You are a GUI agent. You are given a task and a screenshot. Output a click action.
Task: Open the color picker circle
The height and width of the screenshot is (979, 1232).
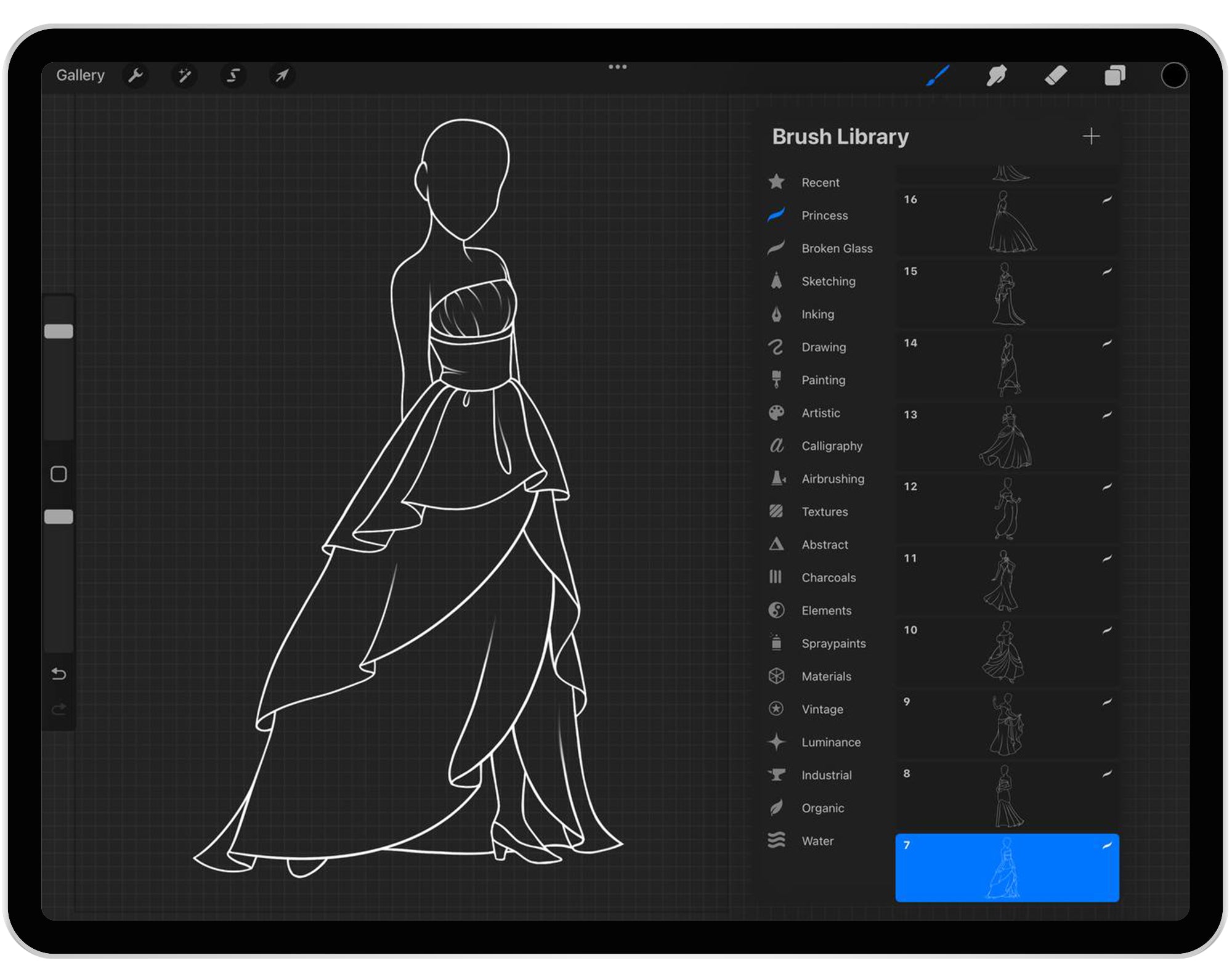(x=1173, y=75)
